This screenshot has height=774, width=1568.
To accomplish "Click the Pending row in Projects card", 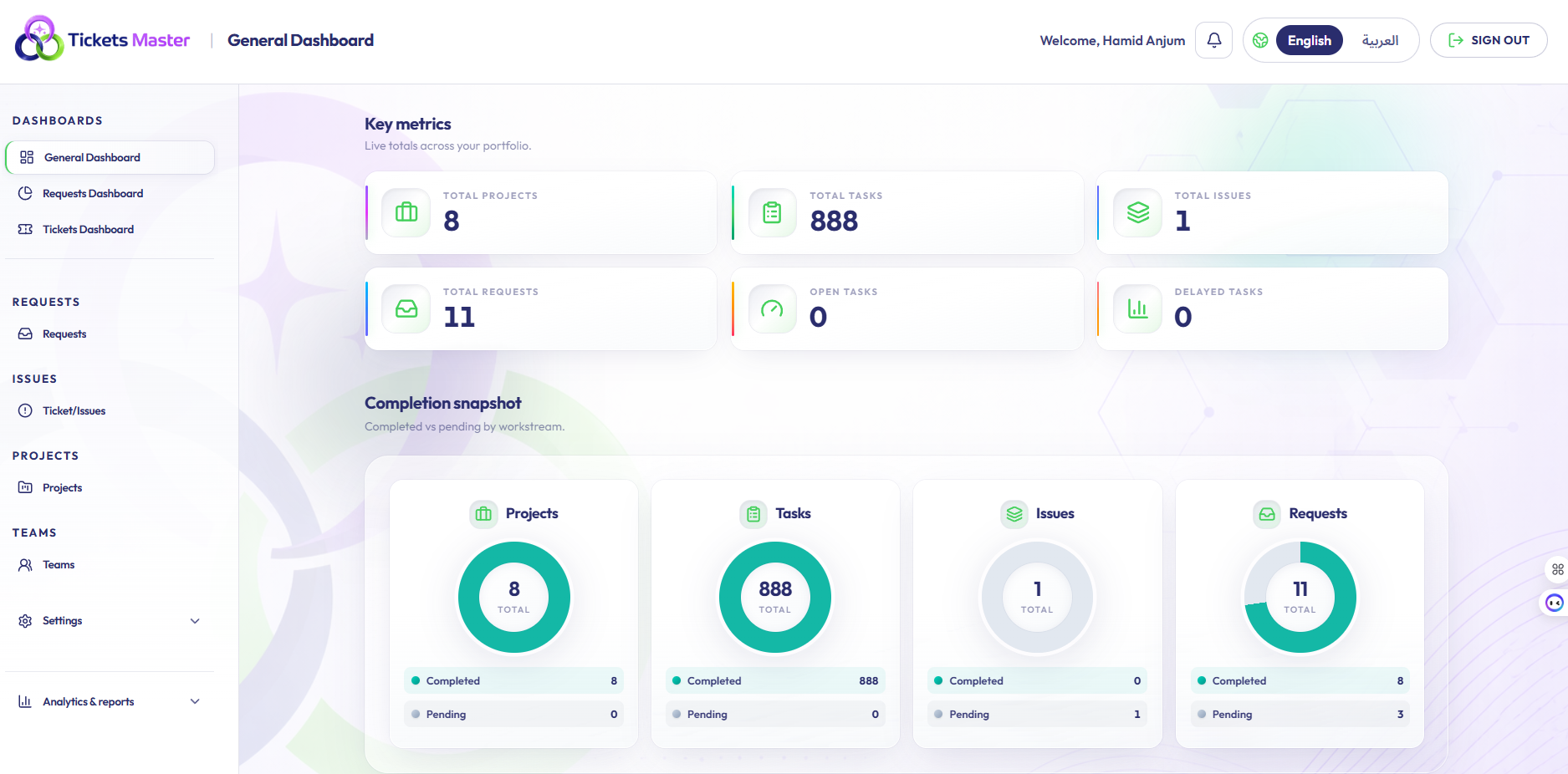I will [514, 715].
